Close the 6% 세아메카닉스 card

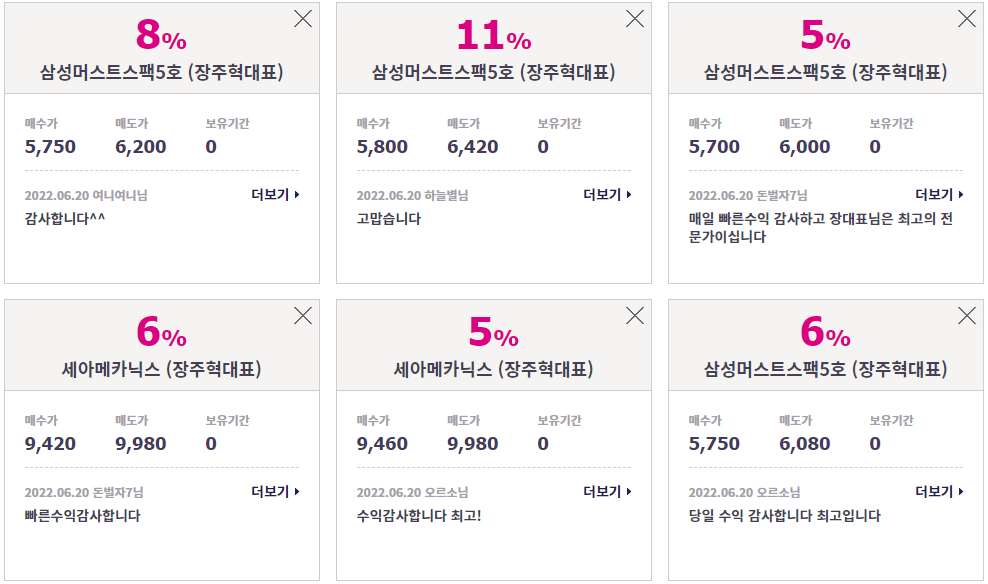pyautogui.click(x=303, y=316)
